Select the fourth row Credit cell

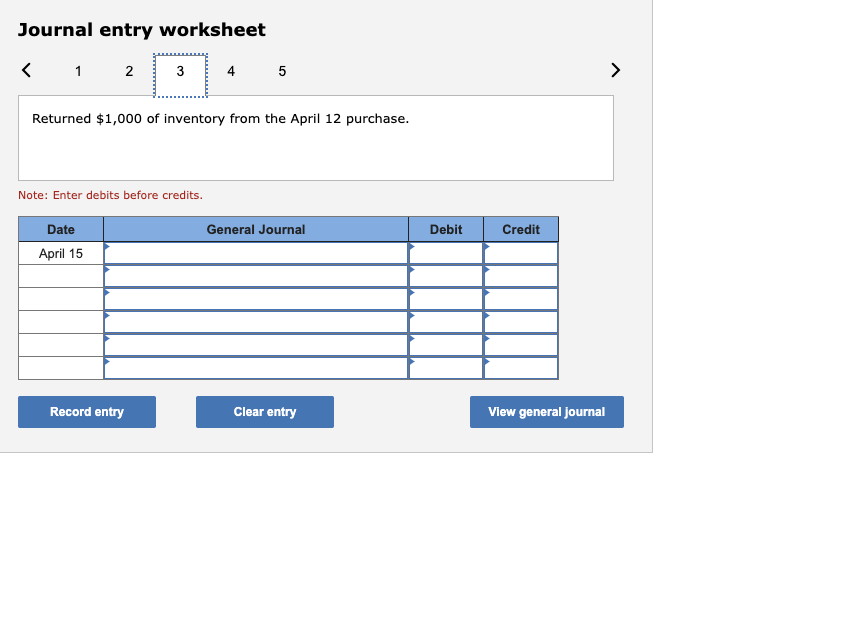tap(521, 323)
